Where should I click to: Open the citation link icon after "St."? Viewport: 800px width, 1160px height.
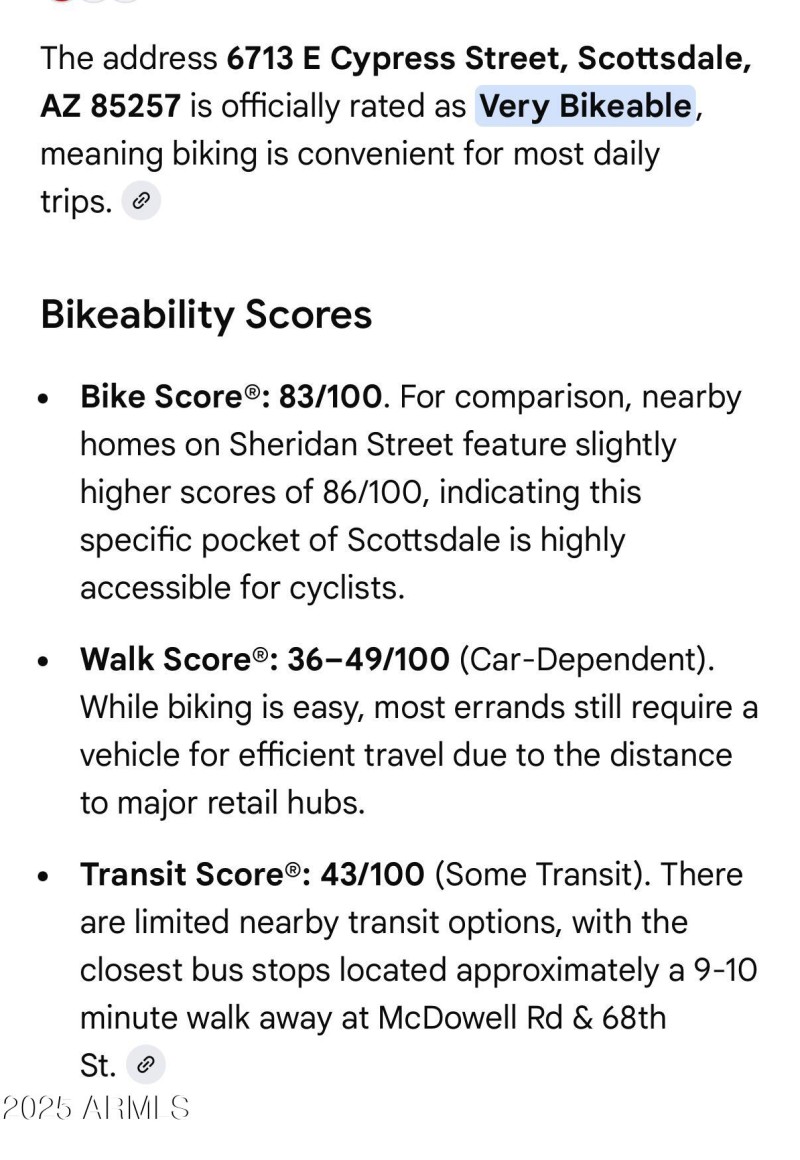coord(145,1064)
